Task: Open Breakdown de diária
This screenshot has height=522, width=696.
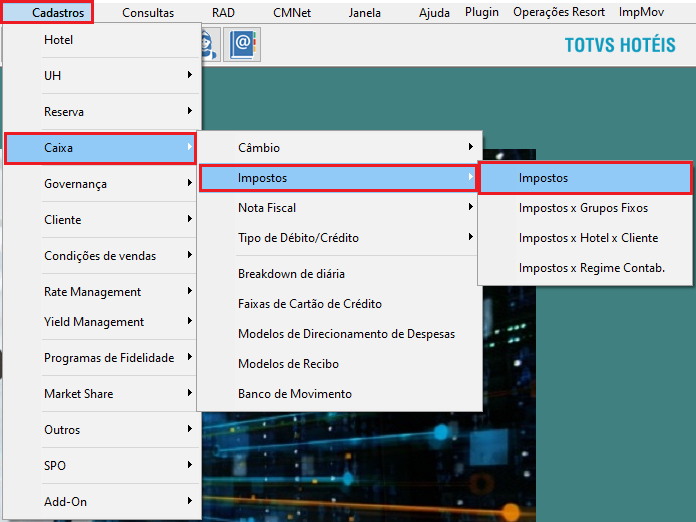Action: (339, 274)
